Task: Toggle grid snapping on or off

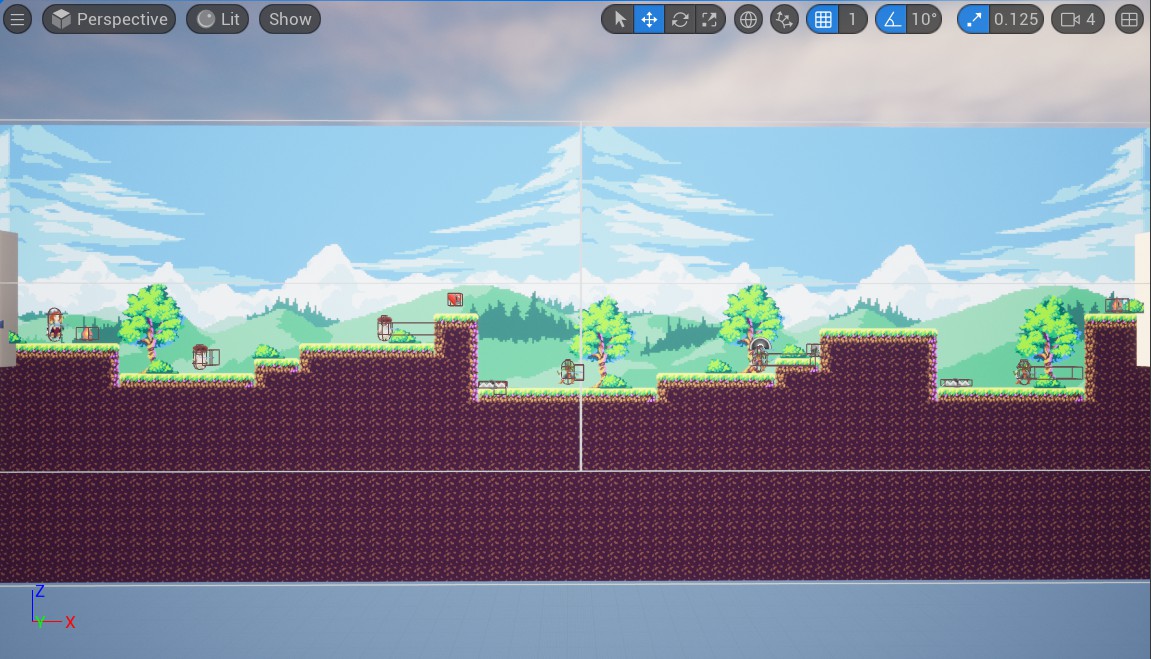Action: point(822,19)
